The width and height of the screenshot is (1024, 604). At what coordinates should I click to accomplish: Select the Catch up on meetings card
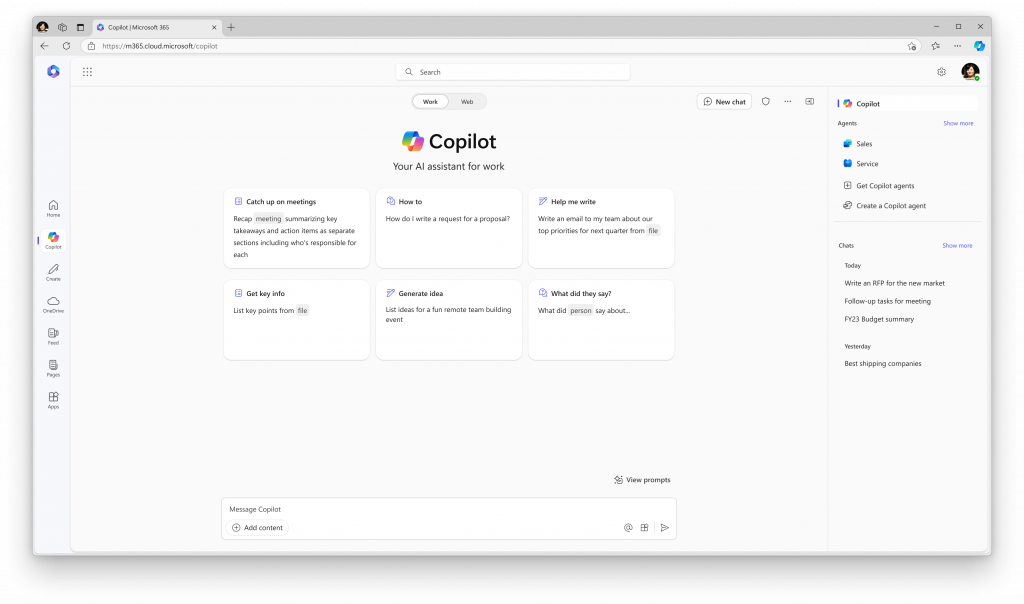click(296, 229)
